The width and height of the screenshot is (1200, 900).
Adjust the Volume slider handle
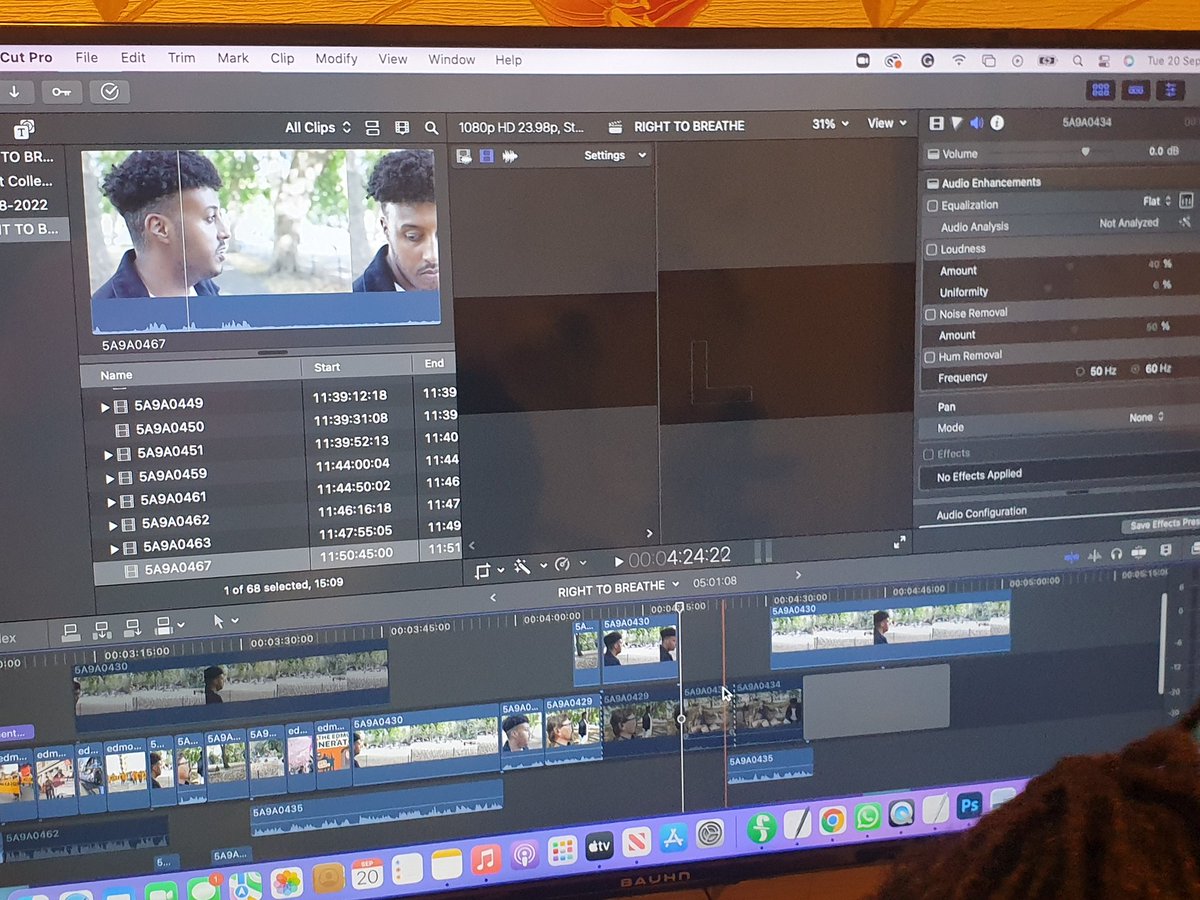(x=1085, y=152)
